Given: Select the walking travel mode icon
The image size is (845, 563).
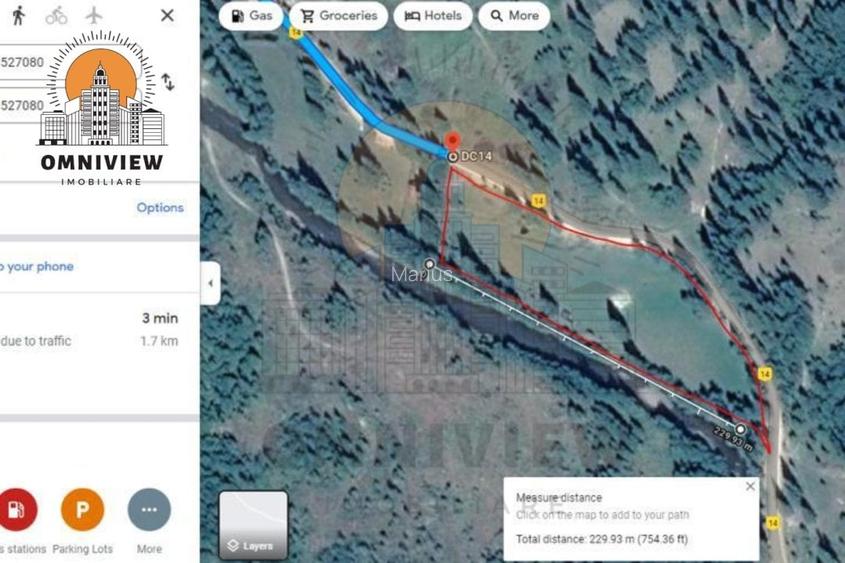Looking at the screenshot, I should pyautogui.click(x=19, y=15).
